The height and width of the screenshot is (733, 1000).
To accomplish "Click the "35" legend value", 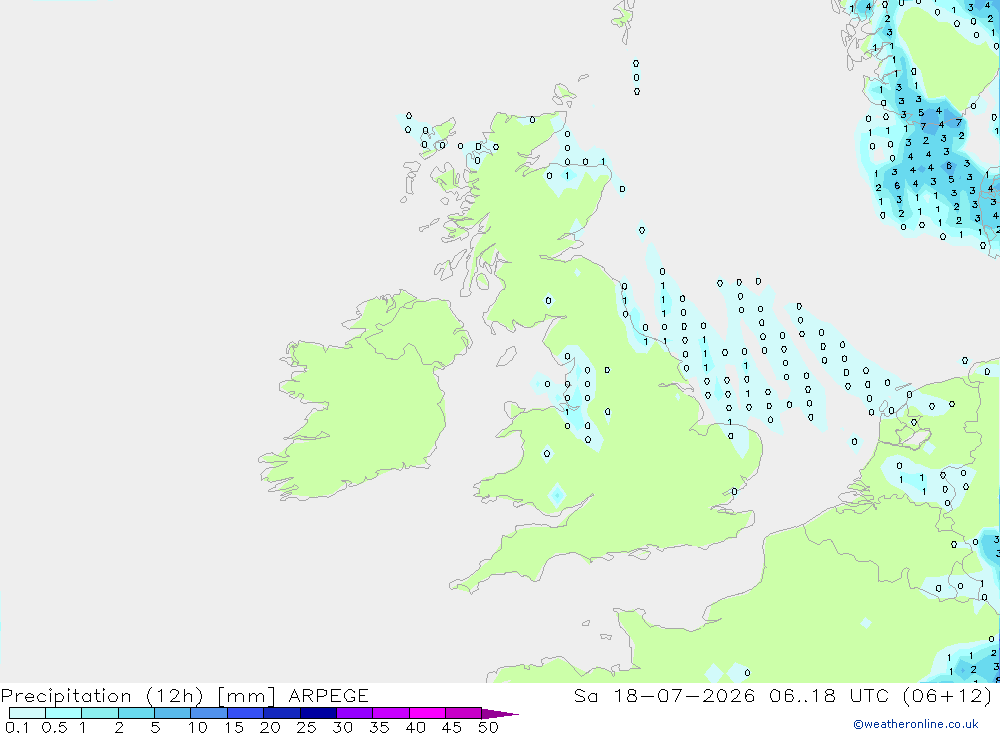I will 379,727.
